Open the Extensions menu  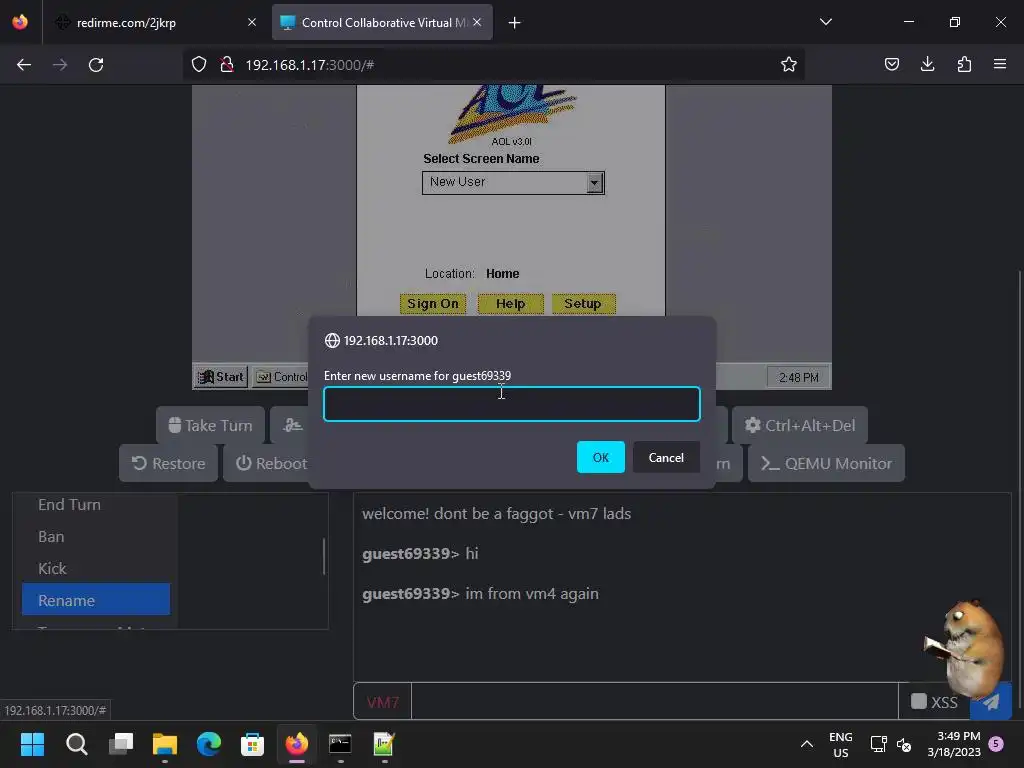click(x=964, y=64)
